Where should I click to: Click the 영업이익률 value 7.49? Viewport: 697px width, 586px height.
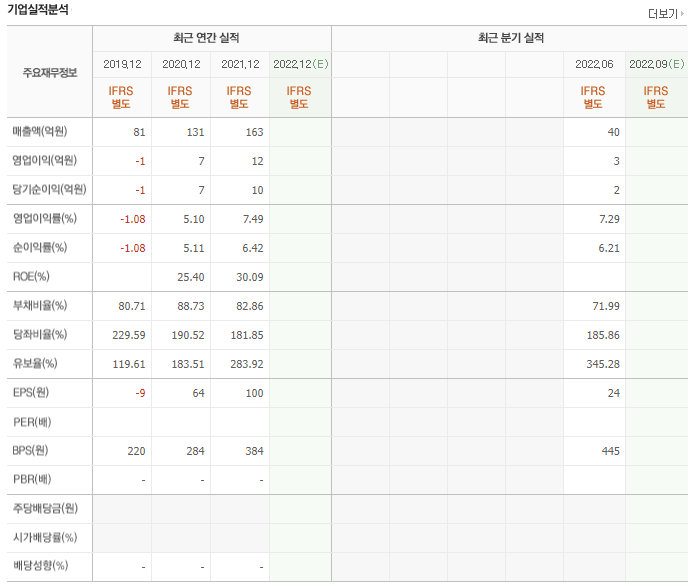pos(253,219)
